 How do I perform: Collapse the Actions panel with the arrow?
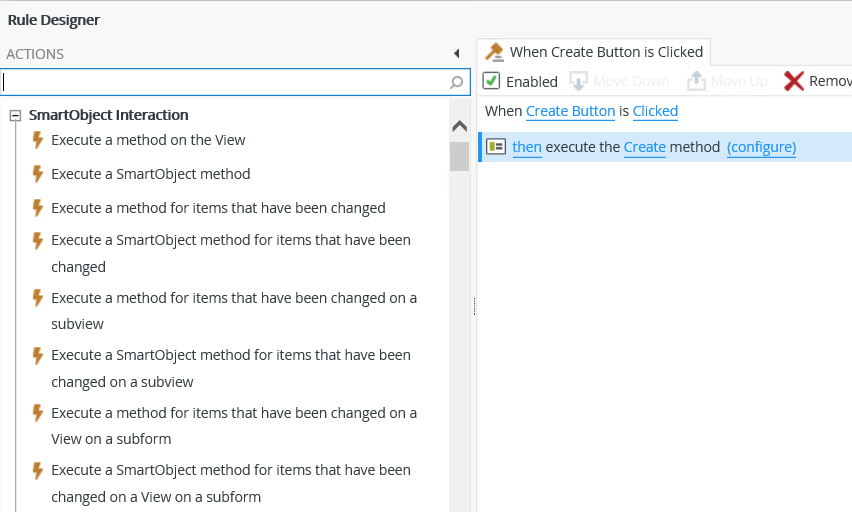pyautogui.click(x=456, y=53)
